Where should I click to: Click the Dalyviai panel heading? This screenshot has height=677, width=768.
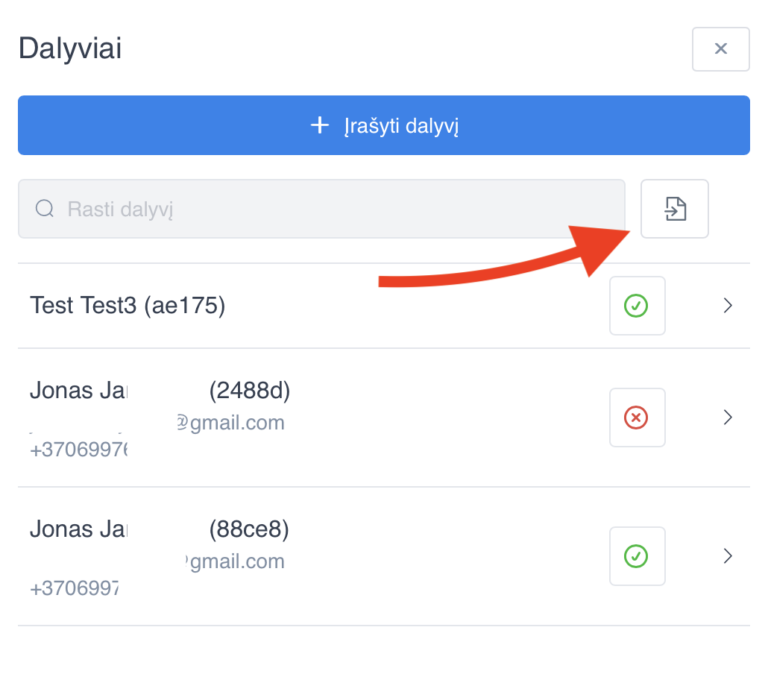coord(70,48)
